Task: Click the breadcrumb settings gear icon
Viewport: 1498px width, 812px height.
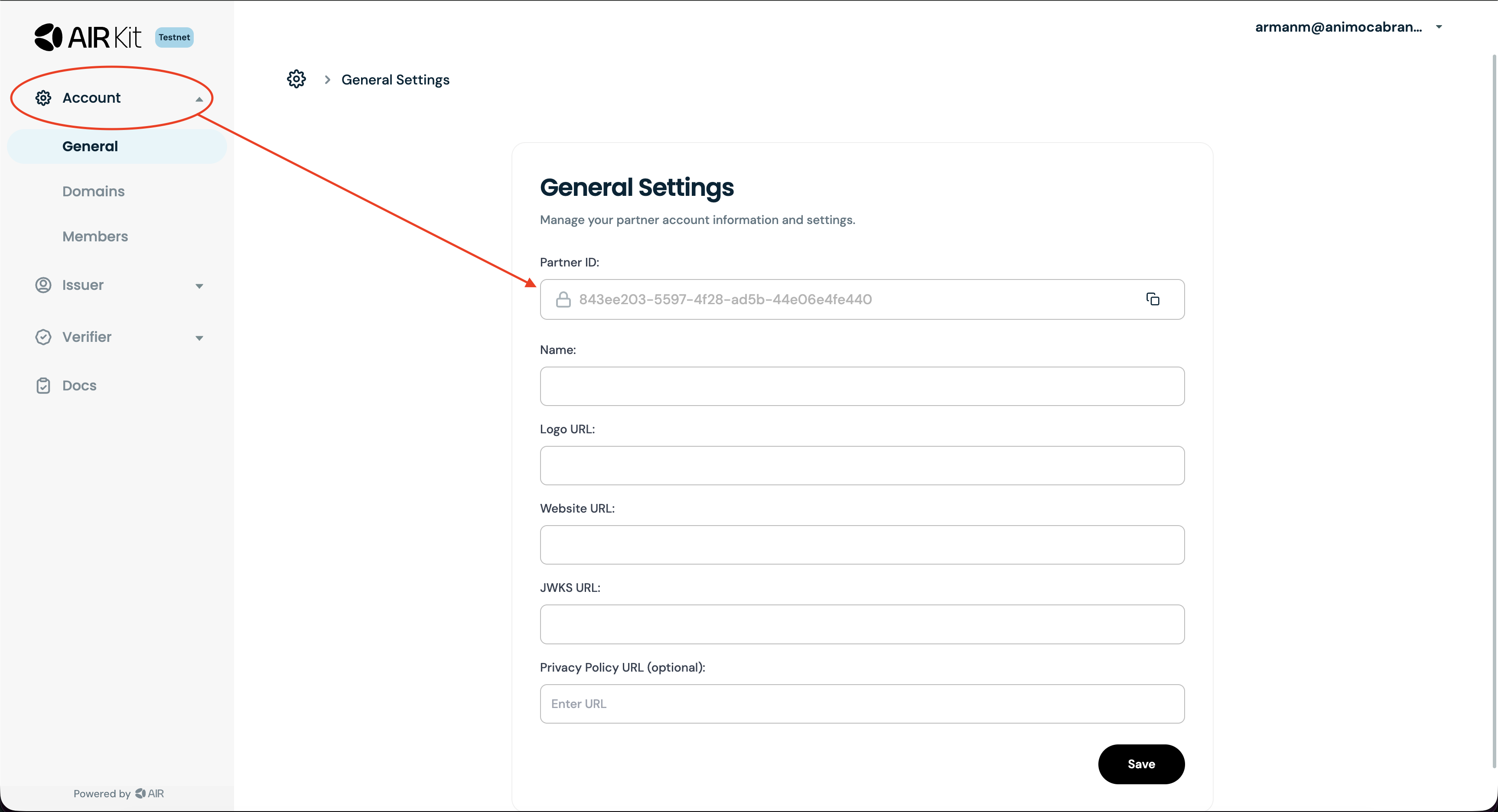Action: click(x=296, y=79)
